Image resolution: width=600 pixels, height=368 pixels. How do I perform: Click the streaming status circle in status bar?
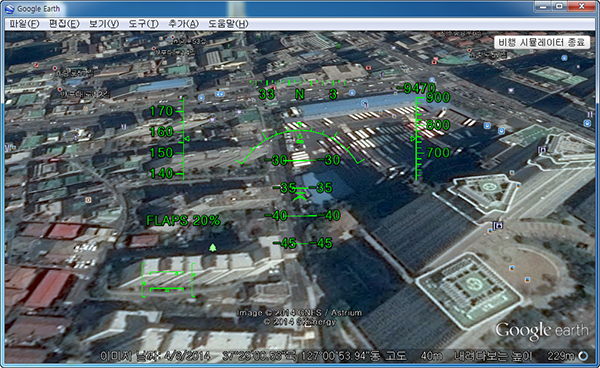click(583, 356)
